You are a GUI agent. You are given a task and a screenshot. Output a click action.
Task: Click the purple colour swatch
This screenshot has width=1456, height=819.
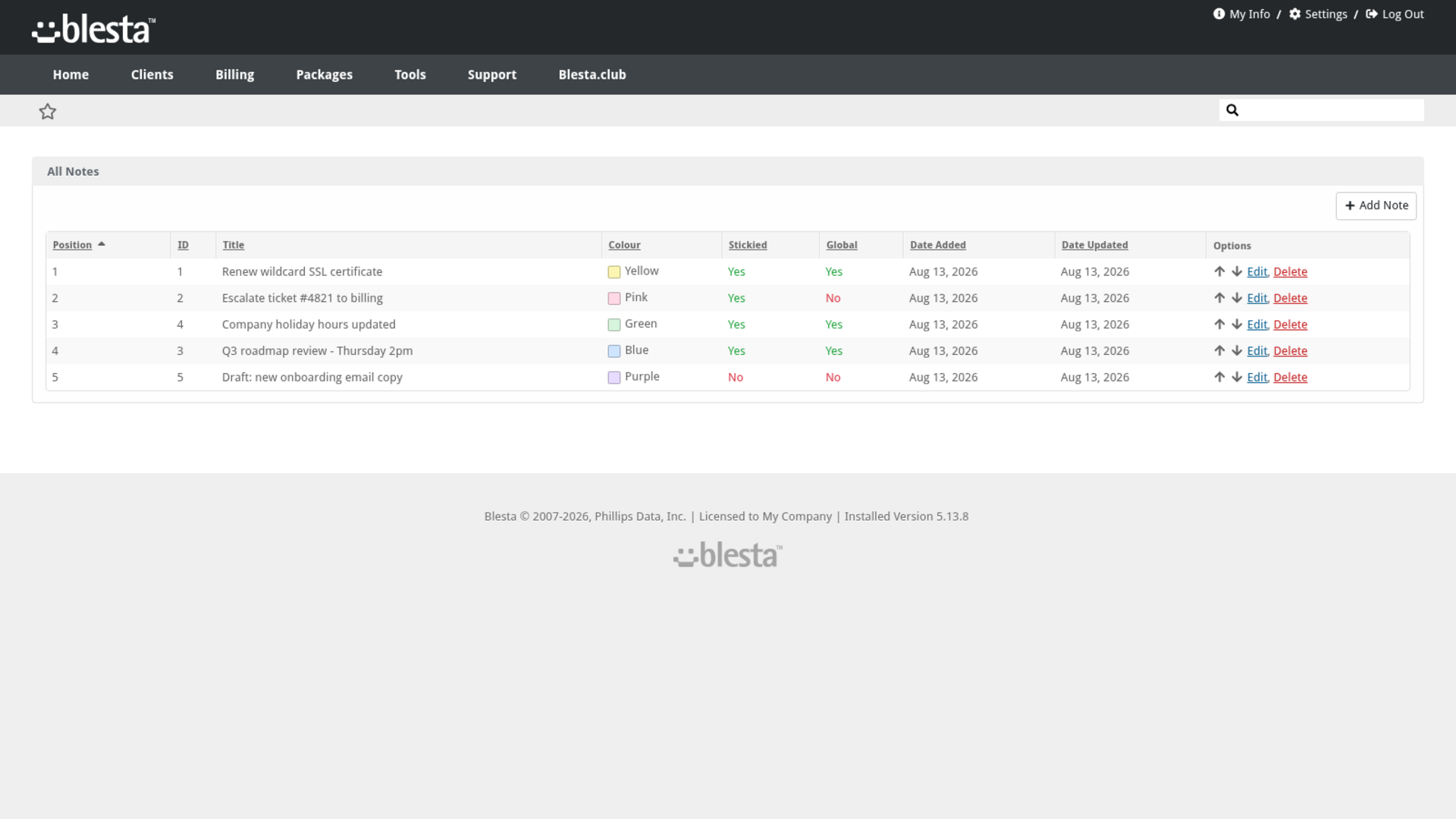point(614,378)
